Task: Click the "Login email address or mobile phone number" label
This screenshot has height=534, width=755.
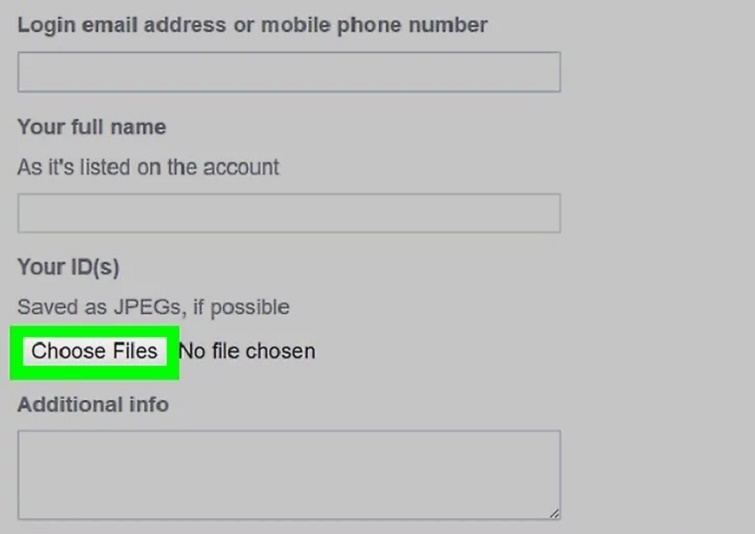Action: tap(252, 24)
